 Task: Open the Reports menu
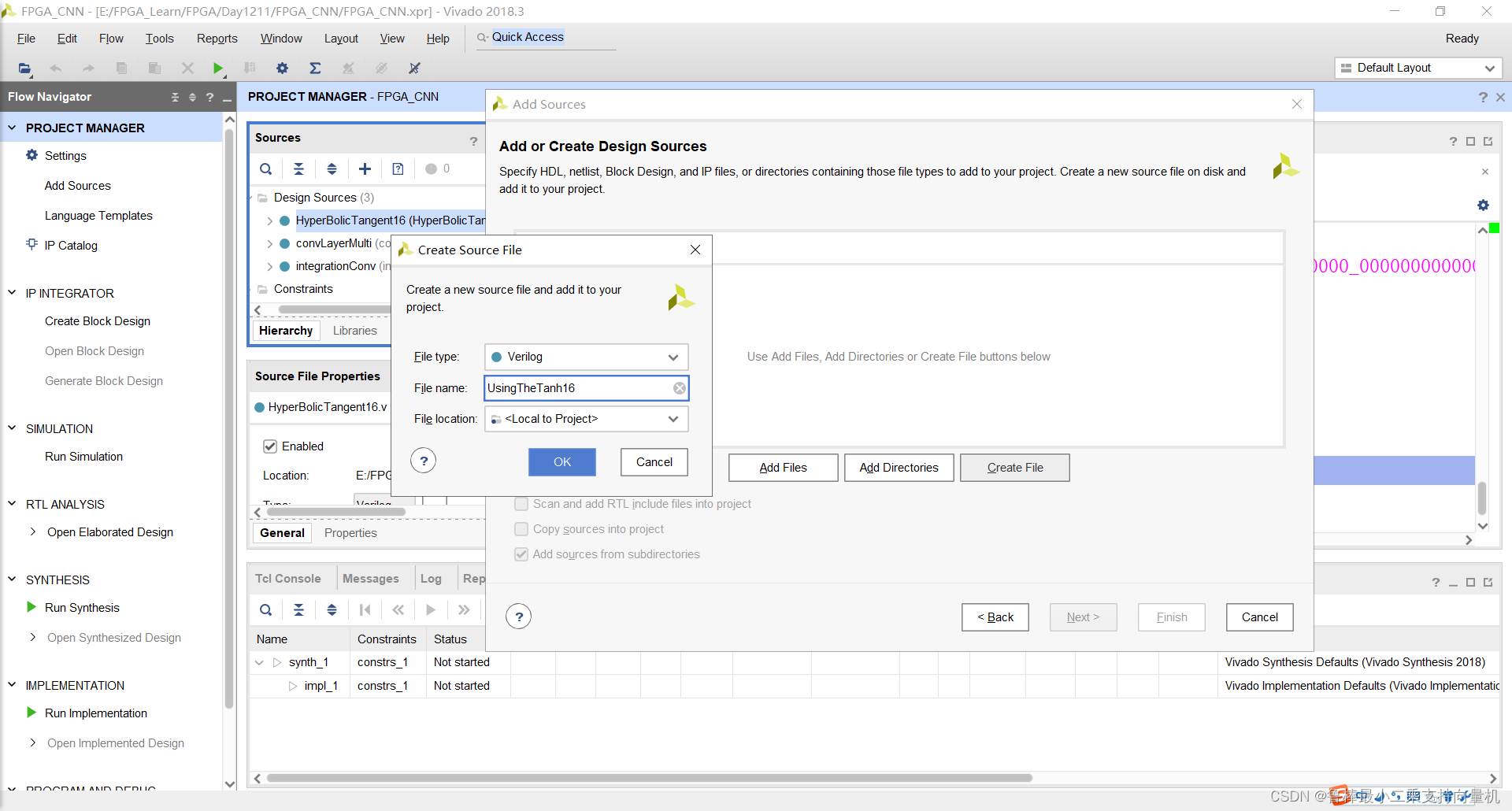pyautogui.click(x=217, y=39)
